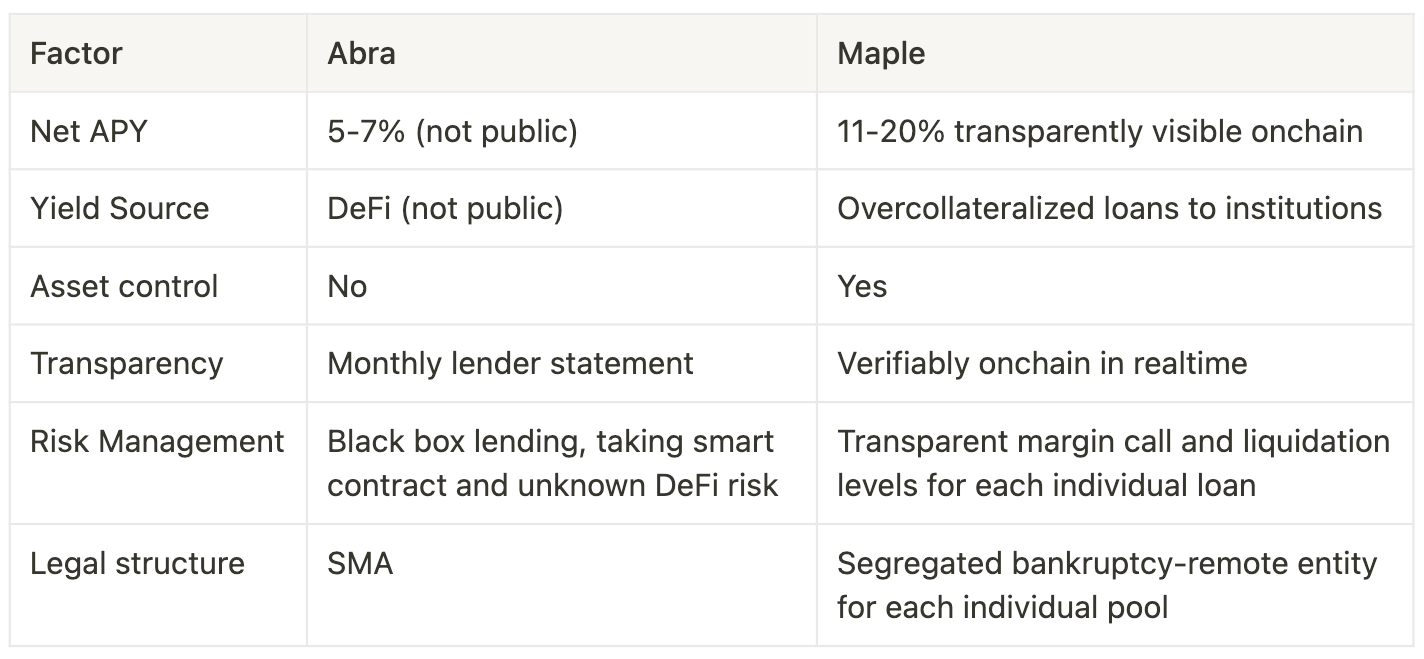1424x659 pixels.
Task: Click the 11-20% transparently visible onchain cell
Action: (1115, 131)
